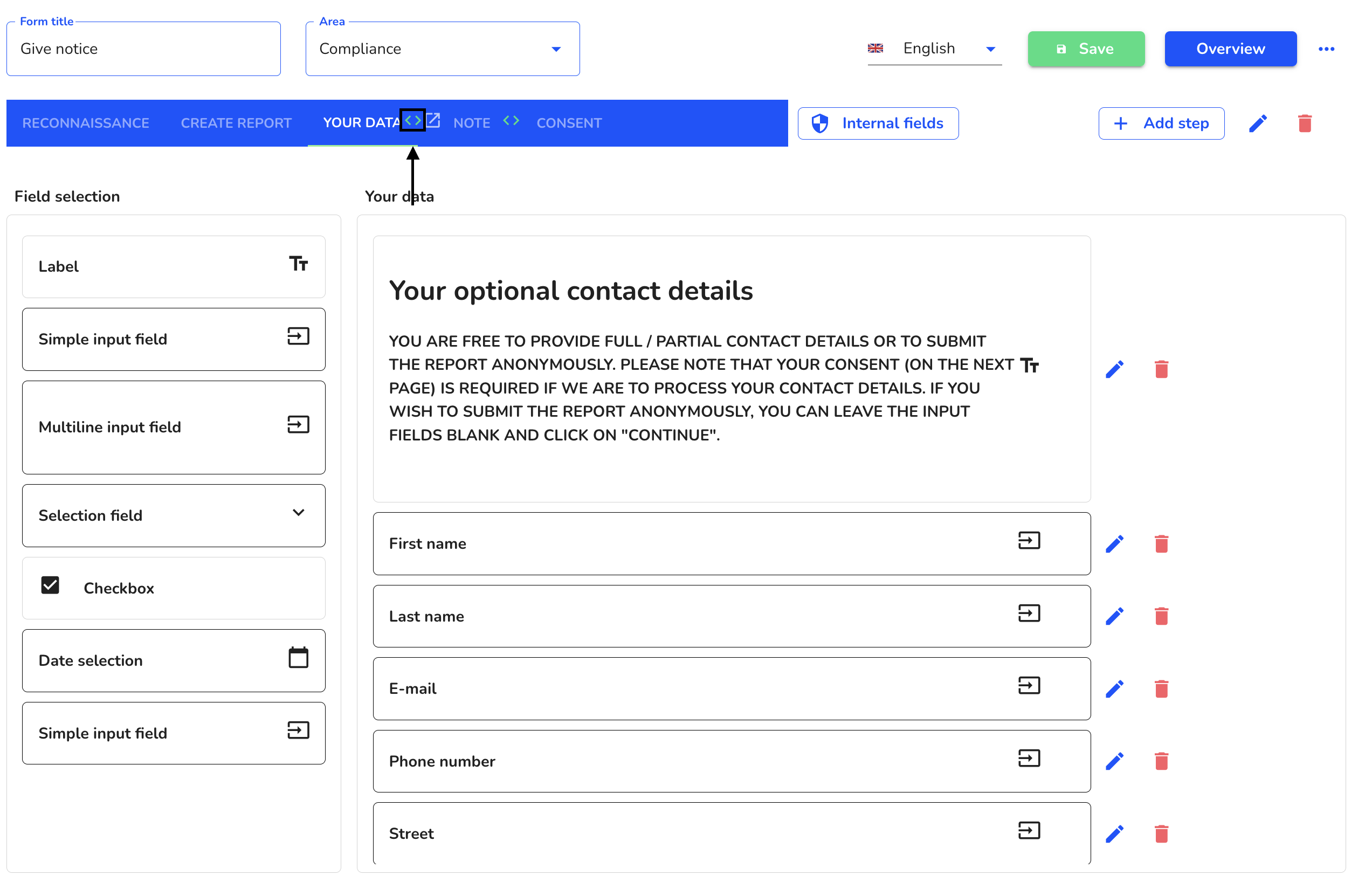Open Internal fields
Image resolution: width=1365 pixels, height=896 pixels.
(878, 123)
